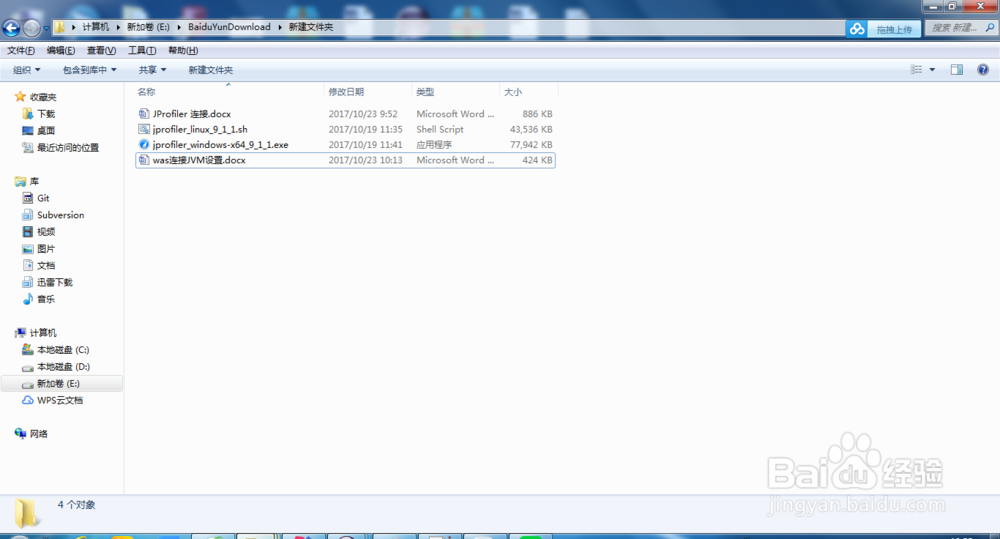Screen dimensions: 1000x539
Task: Toggle the preview pane icon
Action: pyautogui.click(x=957, y=70)
